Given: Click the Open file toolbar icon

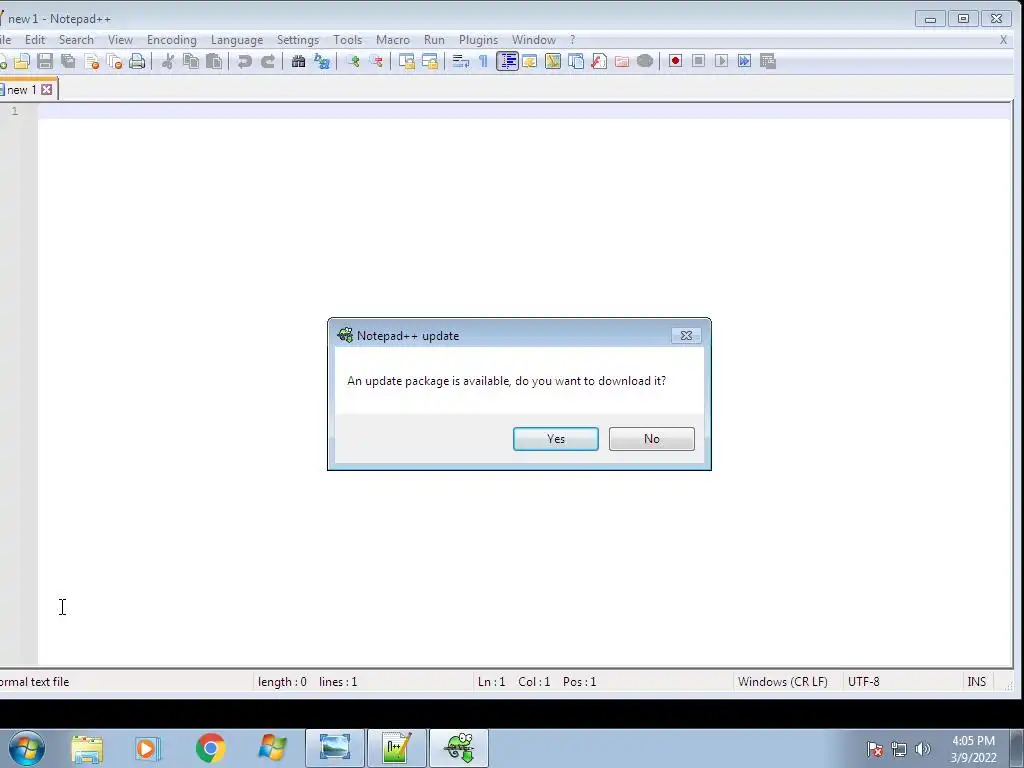Looking at the screenshot, I should click(22, 61).
